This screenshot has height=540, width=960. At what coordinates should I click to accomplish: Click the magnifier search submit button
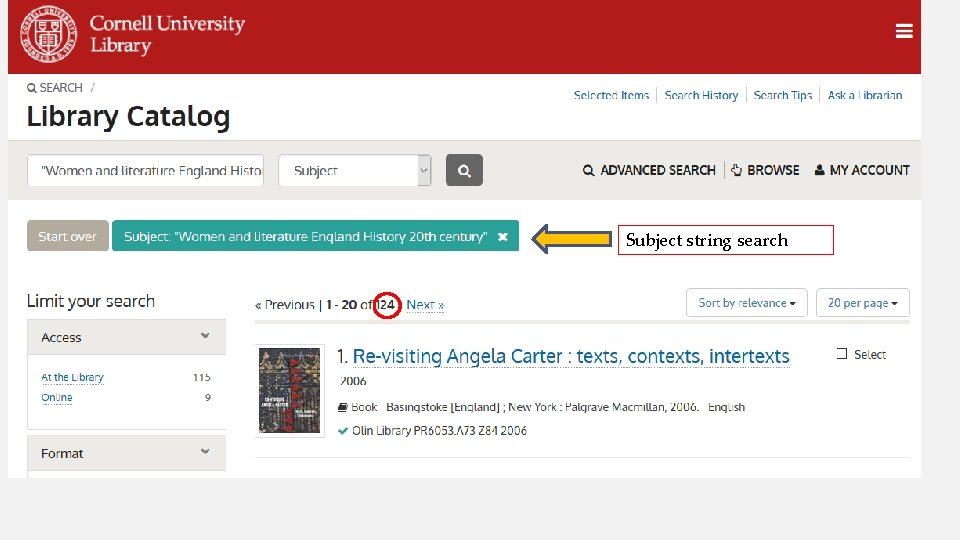tap(464, 170)
